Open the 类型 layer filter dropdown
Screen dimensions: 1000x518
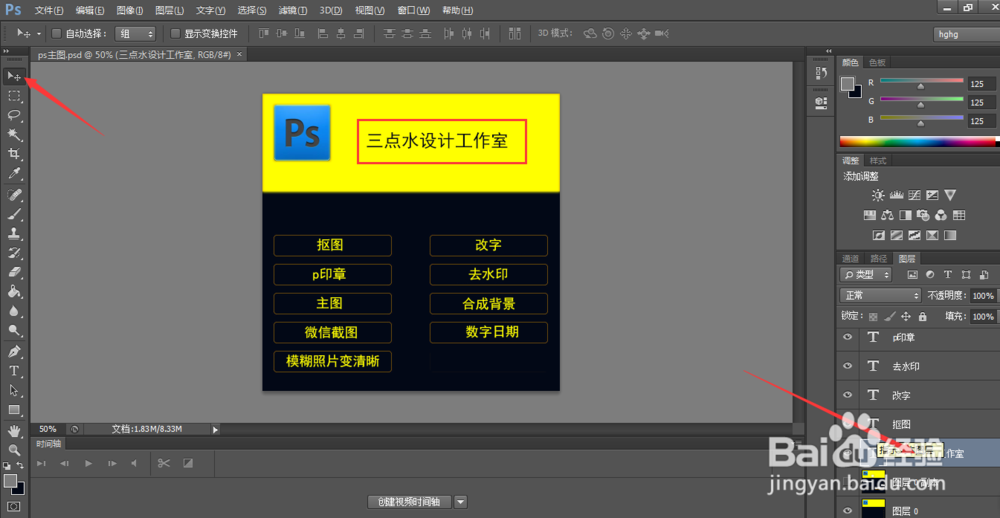click(865, 275)
